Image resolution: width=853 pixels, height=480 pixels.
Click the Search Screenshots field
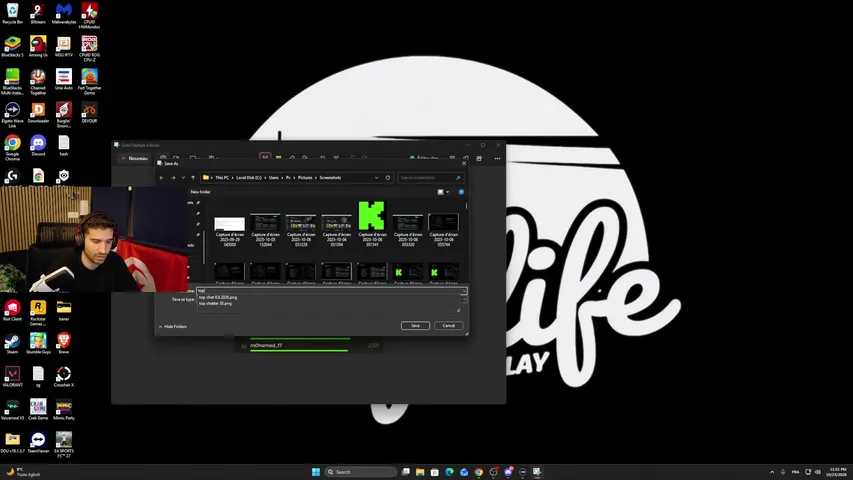click(x=430, y=178)
